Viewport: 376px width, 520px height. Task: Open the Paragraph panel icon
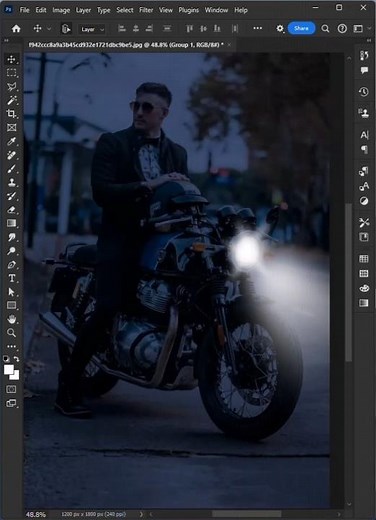(364, 149)
